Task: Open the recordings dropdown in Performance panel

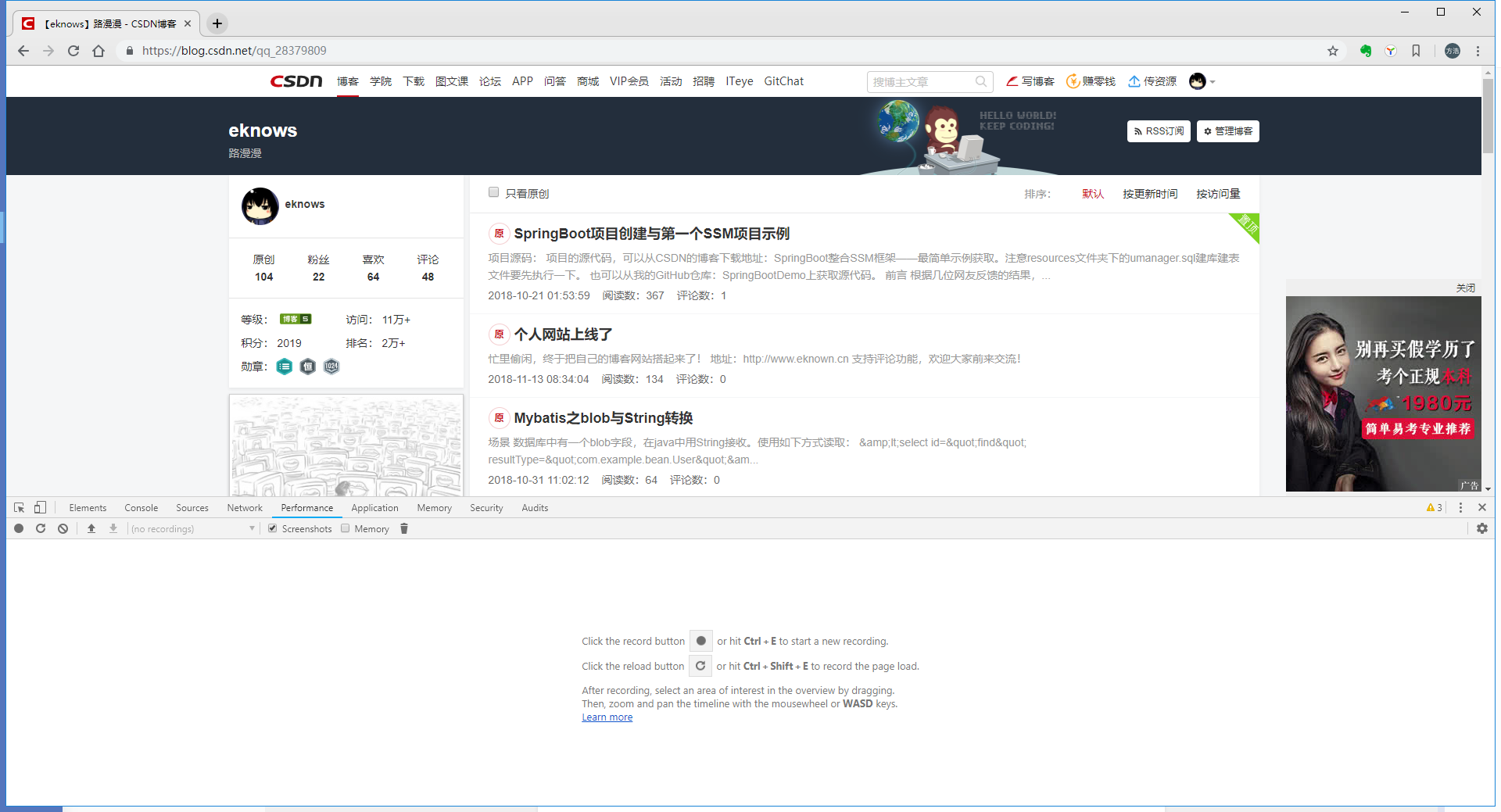Action: tap(251, 528)
